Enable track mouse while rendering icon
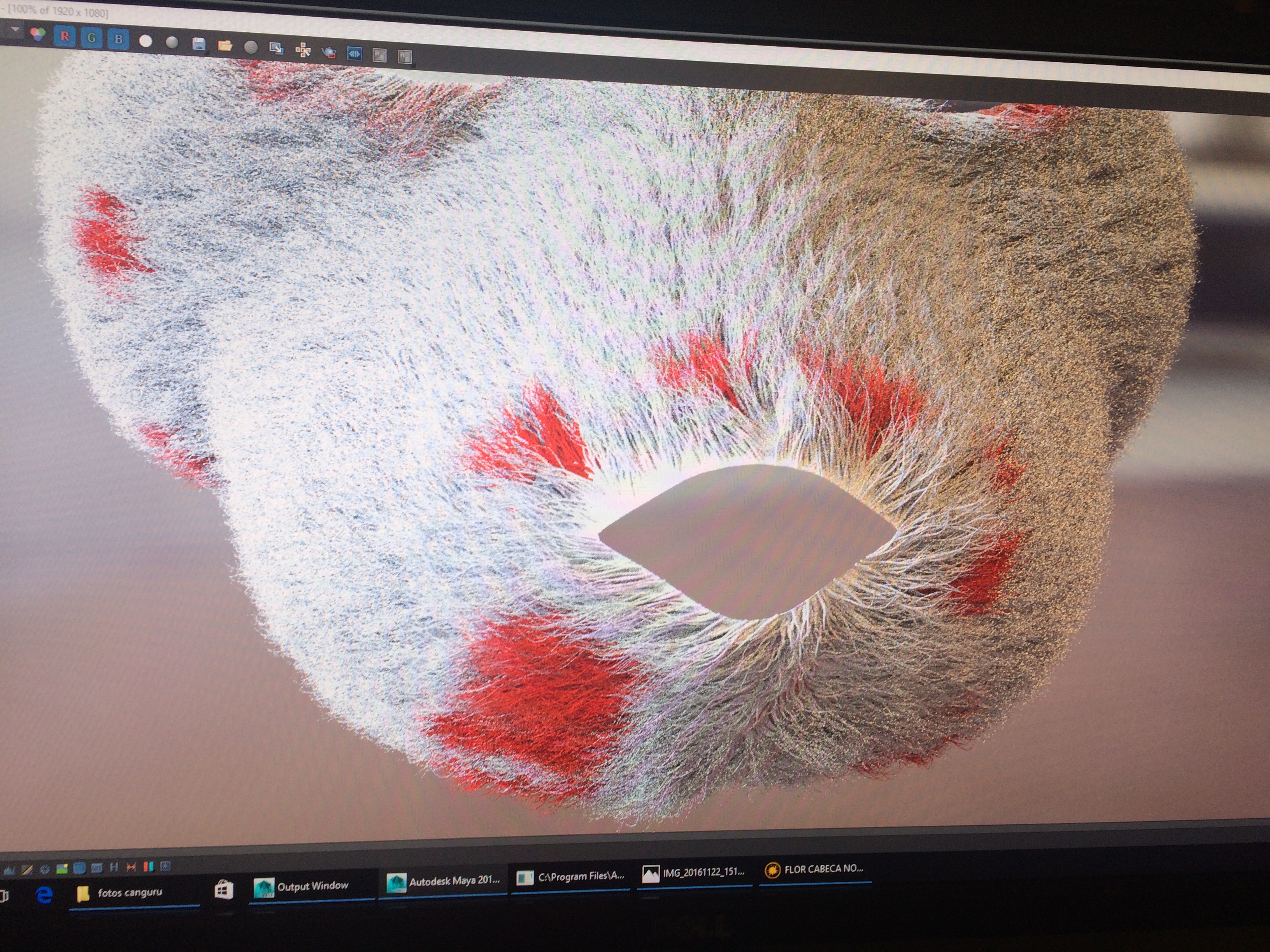The width and height of the screenshot is (1270, 952). (303, 51)
